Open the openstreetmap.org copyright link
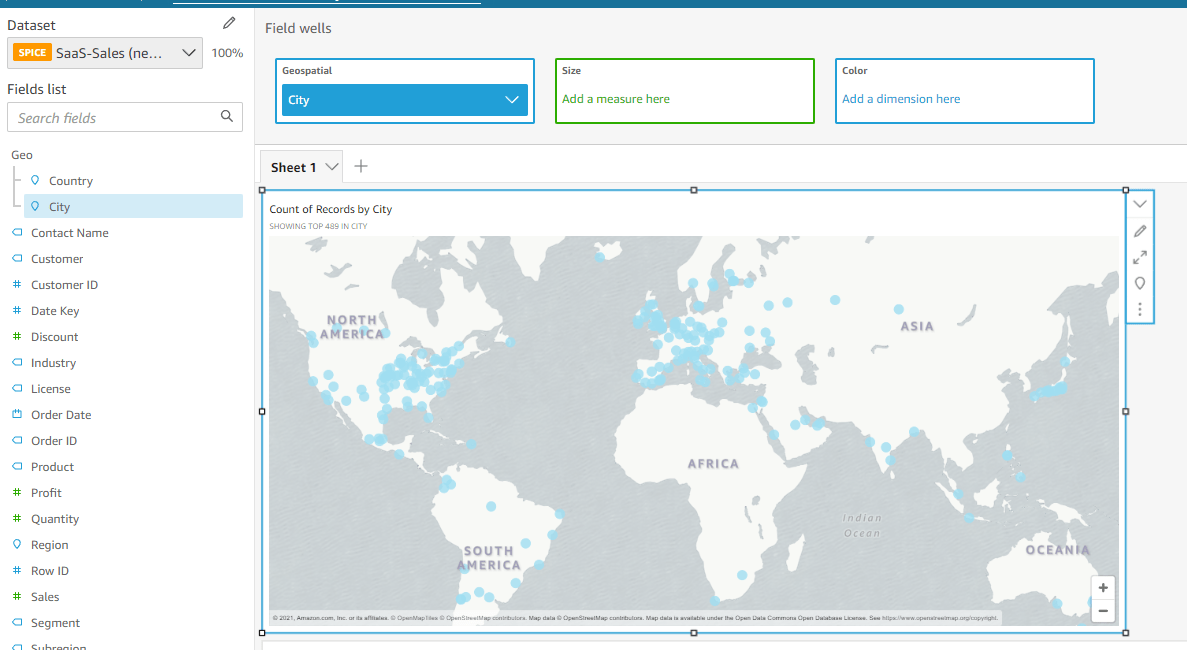 [x=940, y=618]
